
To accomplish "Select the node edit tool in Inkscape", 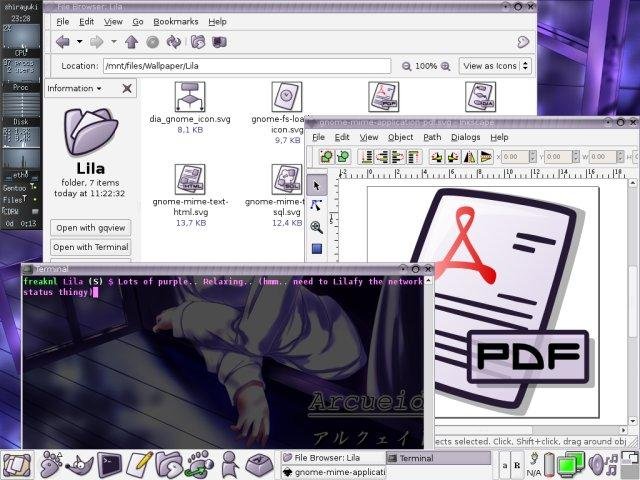I will (317, 206).
